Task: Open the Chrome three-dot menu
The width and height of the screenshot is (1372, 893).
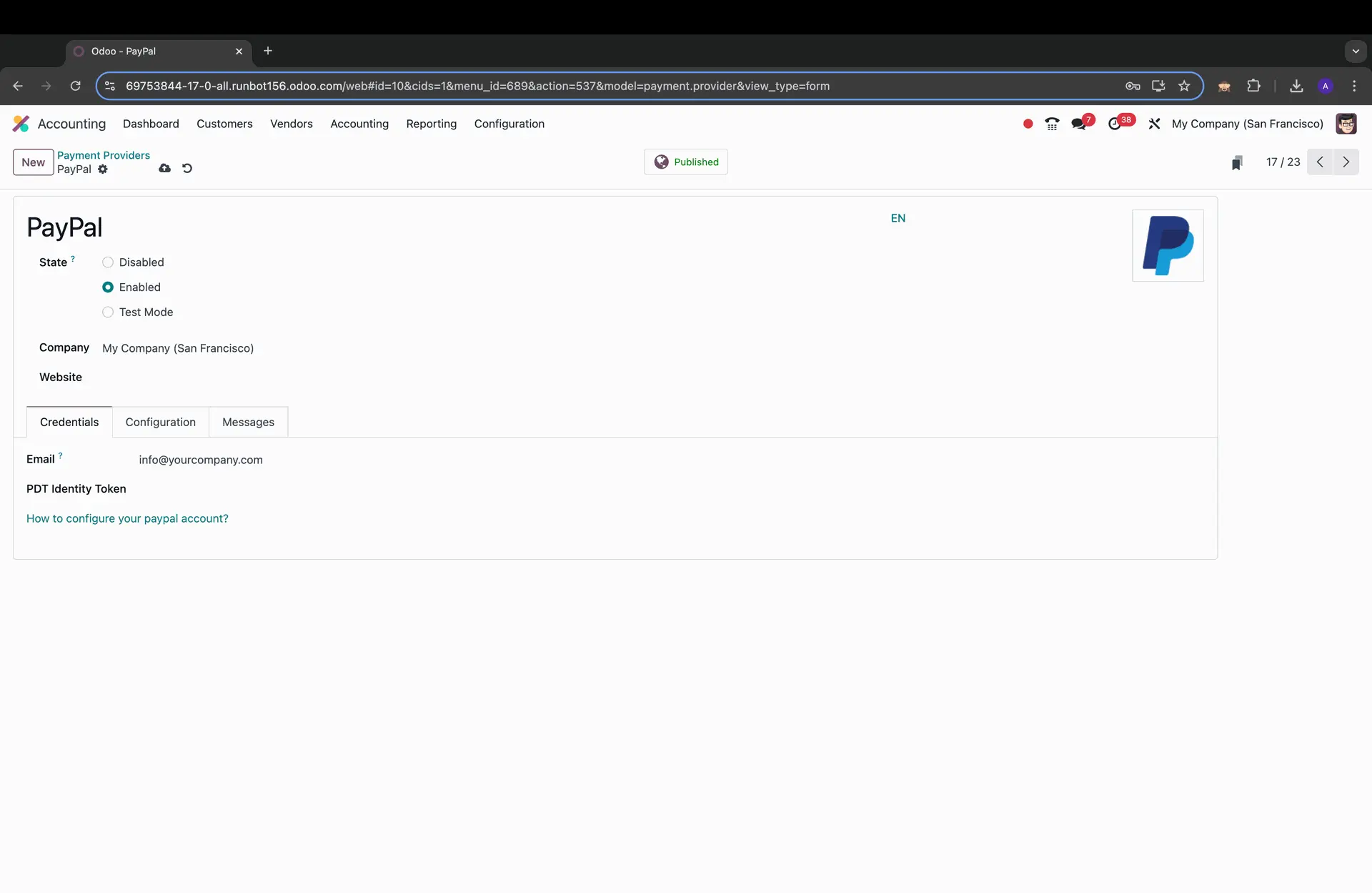Action: coord(1354,86)
